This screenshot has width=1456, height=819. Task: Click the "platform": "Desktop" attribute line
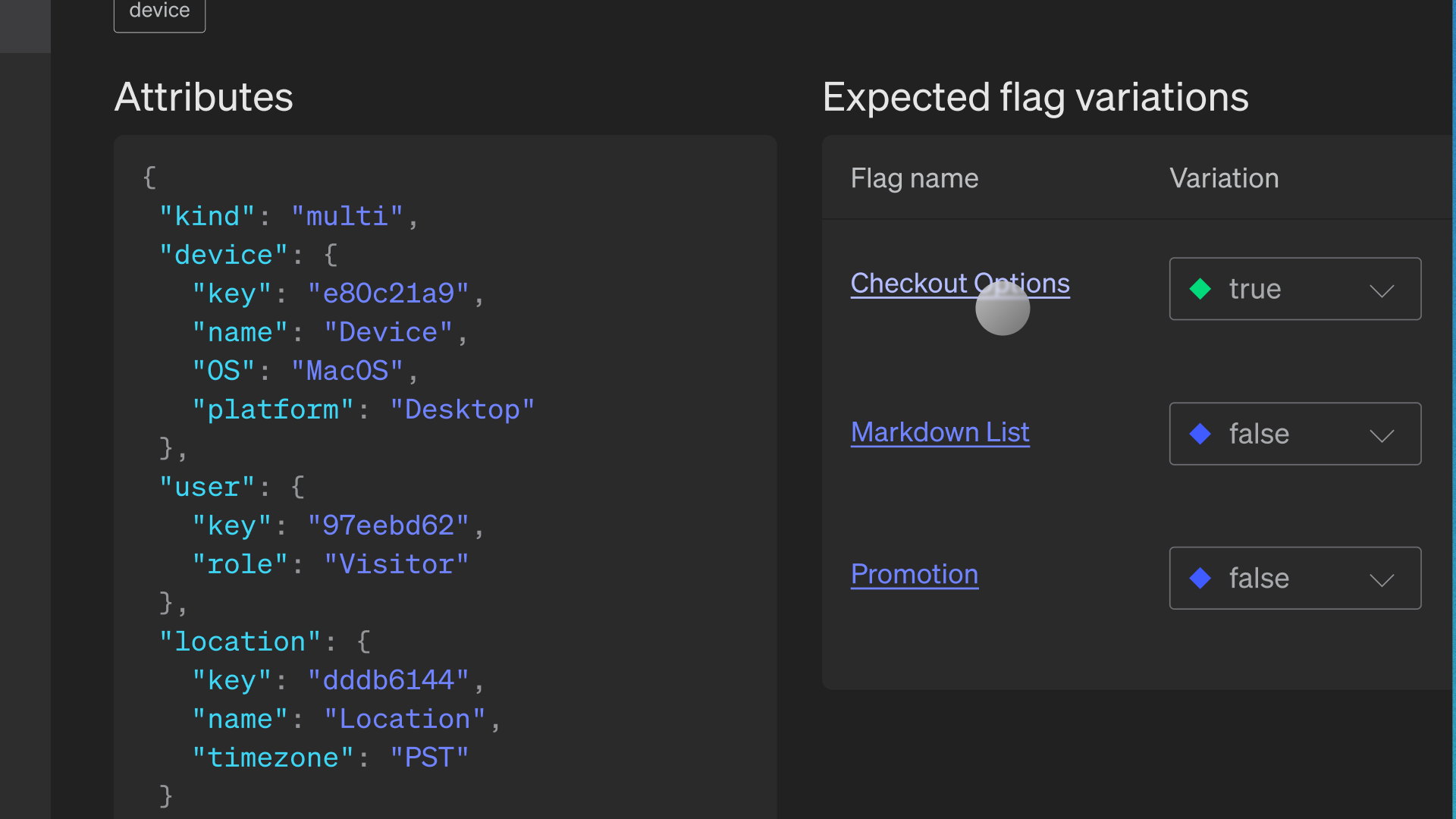(363, 410)
